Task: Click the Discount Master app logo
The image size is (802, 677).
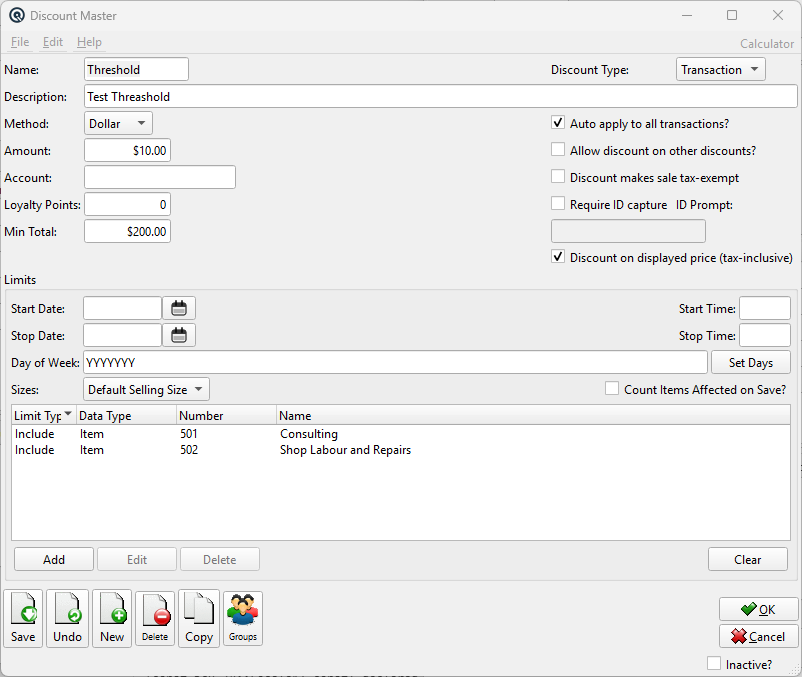Action: (16, 15)
